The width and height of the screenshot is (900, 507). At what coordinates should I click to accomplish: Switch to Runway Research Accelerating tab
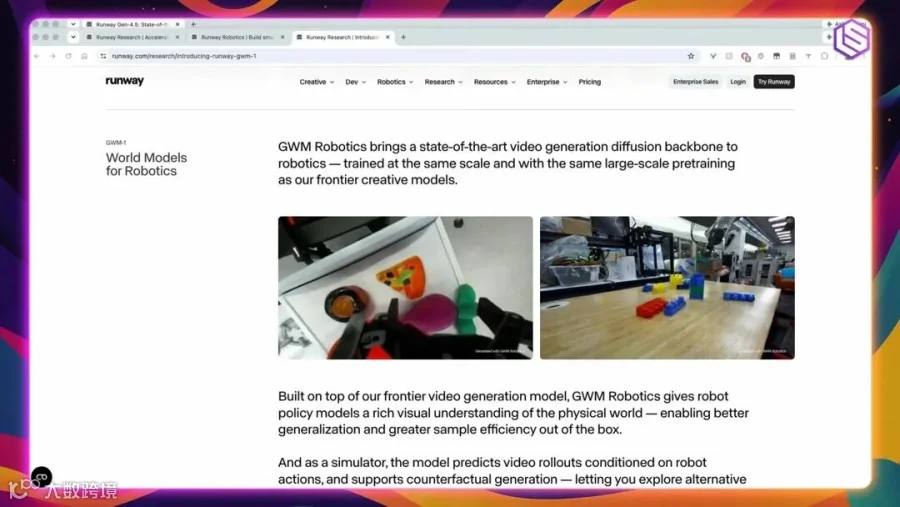click(x=131, y=37)
